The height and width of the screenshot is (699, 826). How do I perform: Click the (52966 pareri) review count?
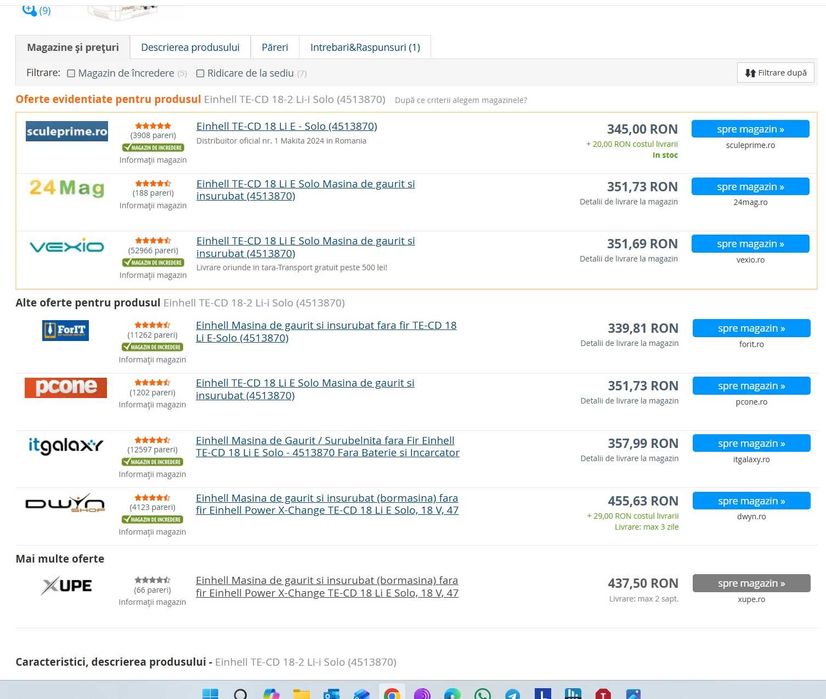(153, 250)
